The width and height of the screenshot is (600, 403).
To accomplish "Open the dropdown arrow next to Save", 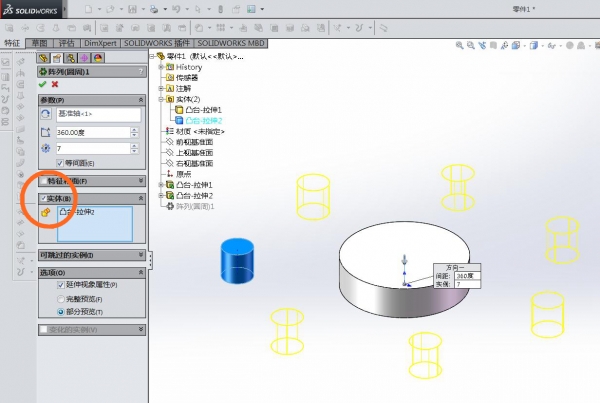I will coord(143,9).
